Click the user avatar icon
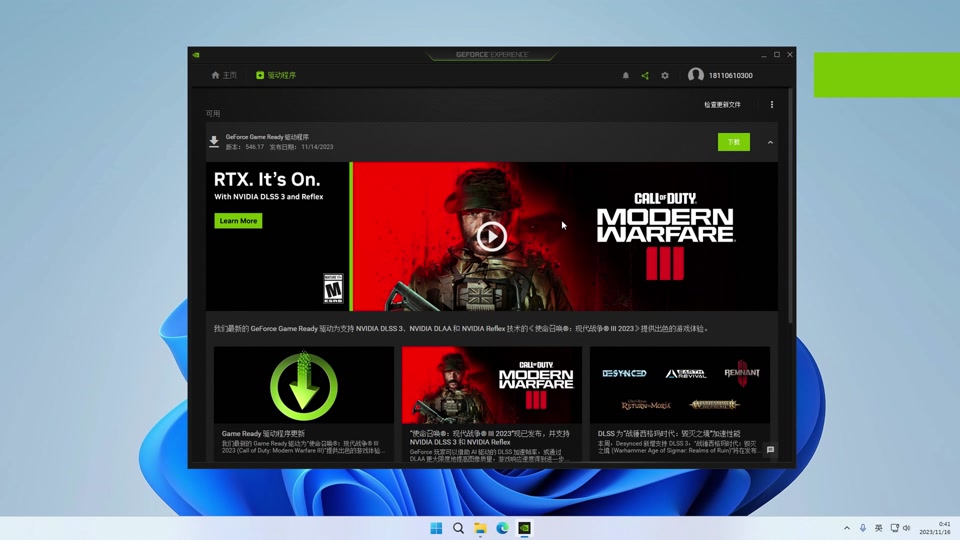Viewport: 960px width, 540px height. [696, 75]
